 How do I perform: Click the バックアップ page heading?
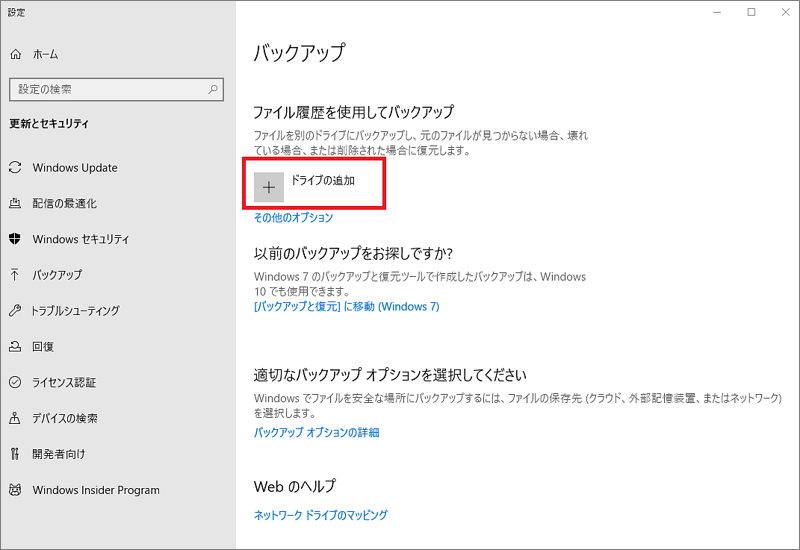pos(299,53)
